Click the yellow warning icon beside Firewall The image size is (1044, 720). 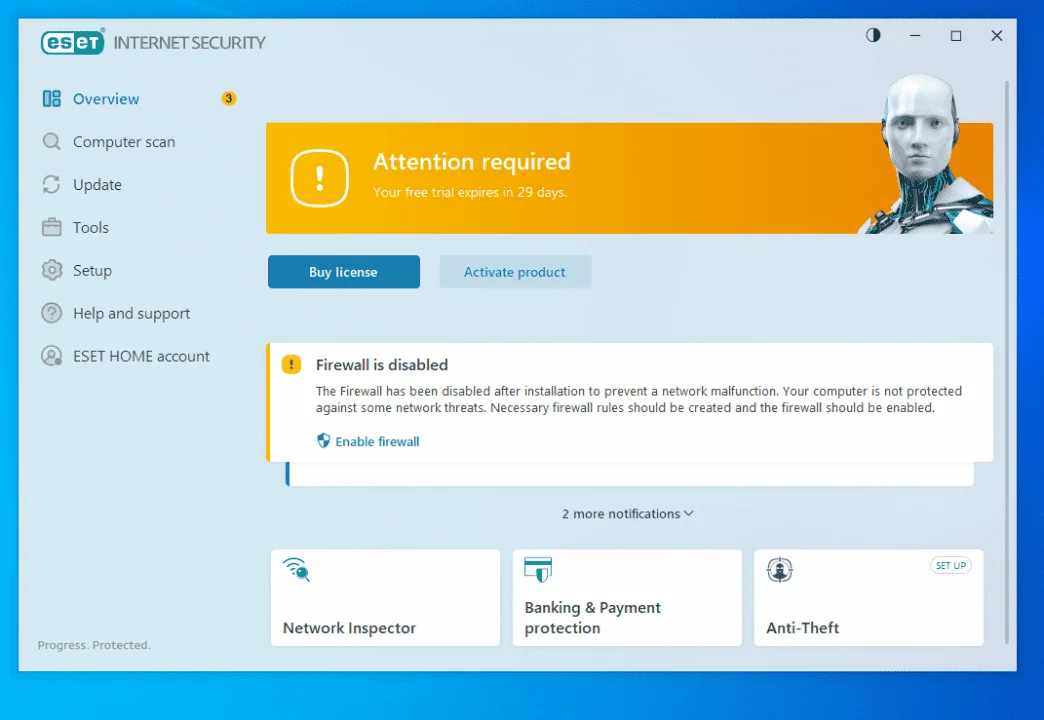292,364
